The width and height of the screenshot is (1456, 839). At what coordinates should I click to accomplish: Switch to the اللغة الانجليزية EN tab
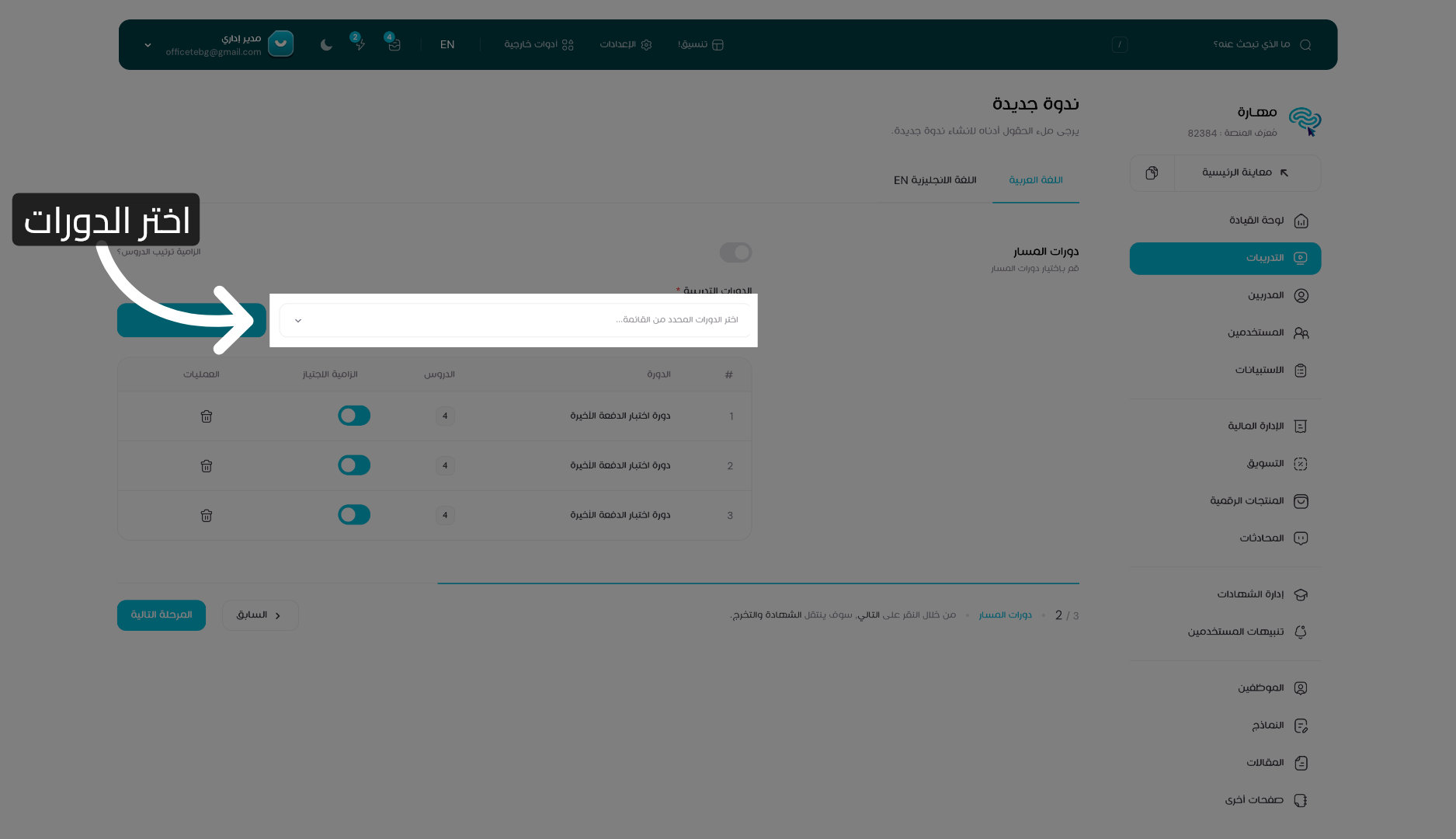click(935, 179)
